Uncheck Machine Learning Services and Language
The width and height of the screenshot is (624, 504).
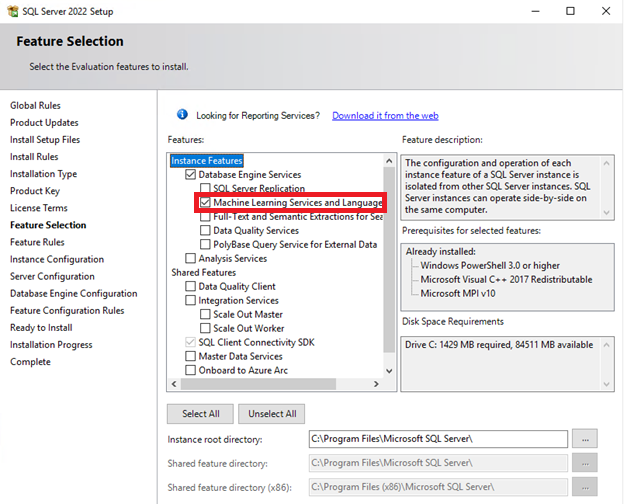pyautogui.click(x=205, y=202)
